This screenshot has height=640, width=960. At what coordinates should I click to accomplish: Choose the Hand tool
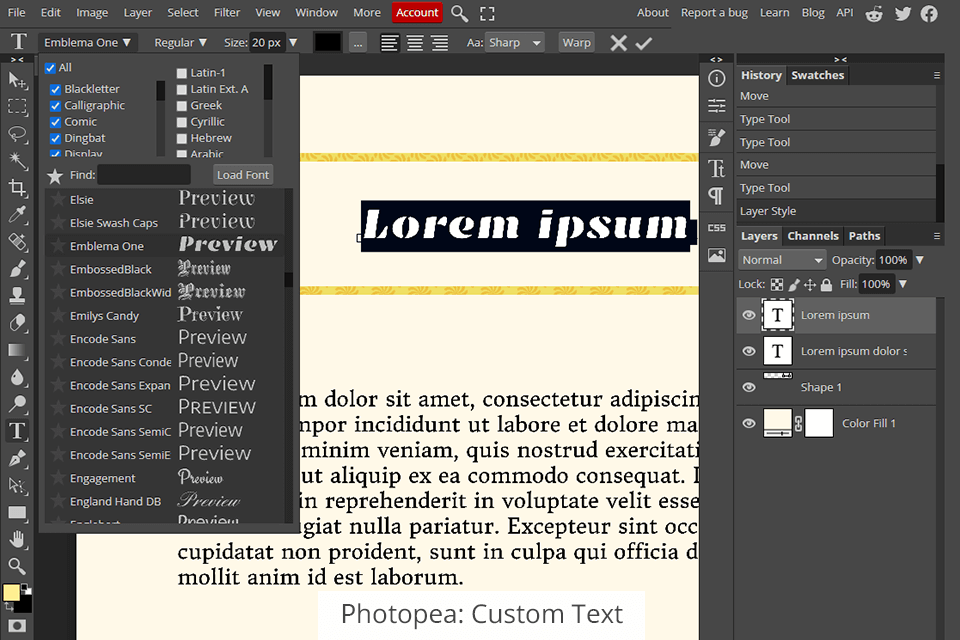pos(17,540)
